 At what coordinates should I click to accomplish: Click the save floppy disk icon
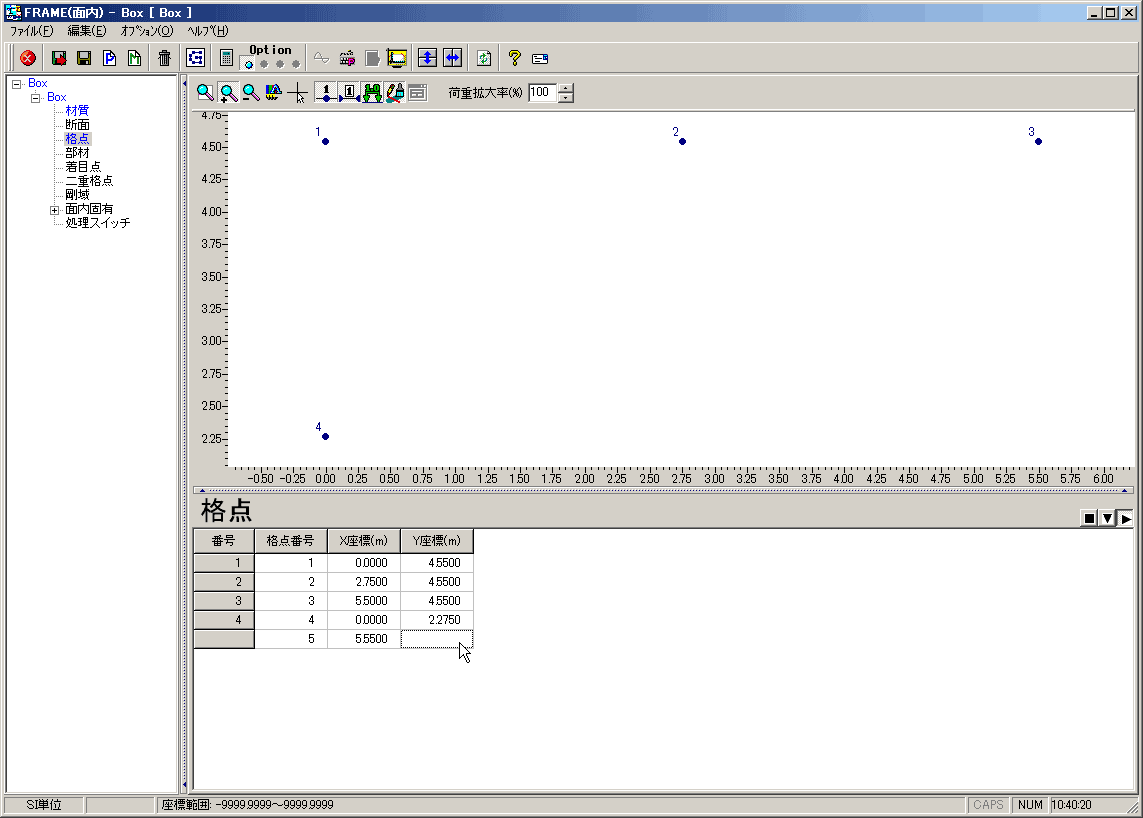coord(84,58)
